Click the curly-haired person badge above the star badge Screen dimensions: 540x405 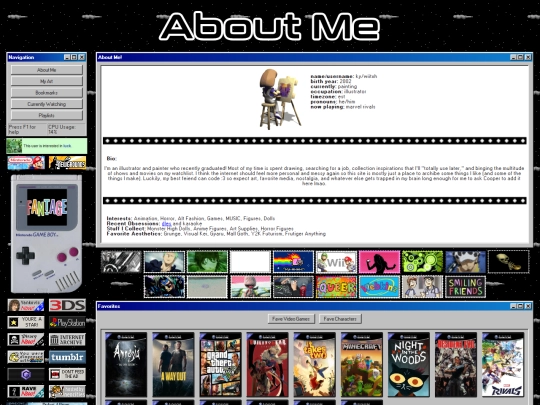[26, 305]
